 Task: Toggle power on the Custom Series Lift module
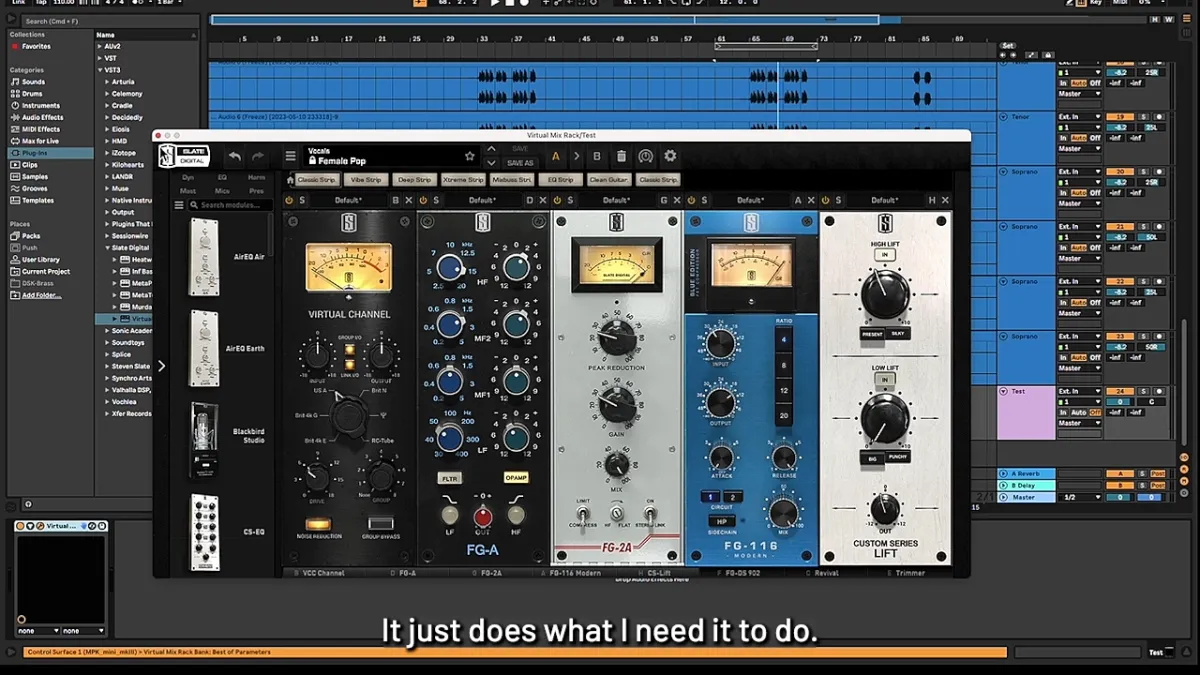click(825, 200)
